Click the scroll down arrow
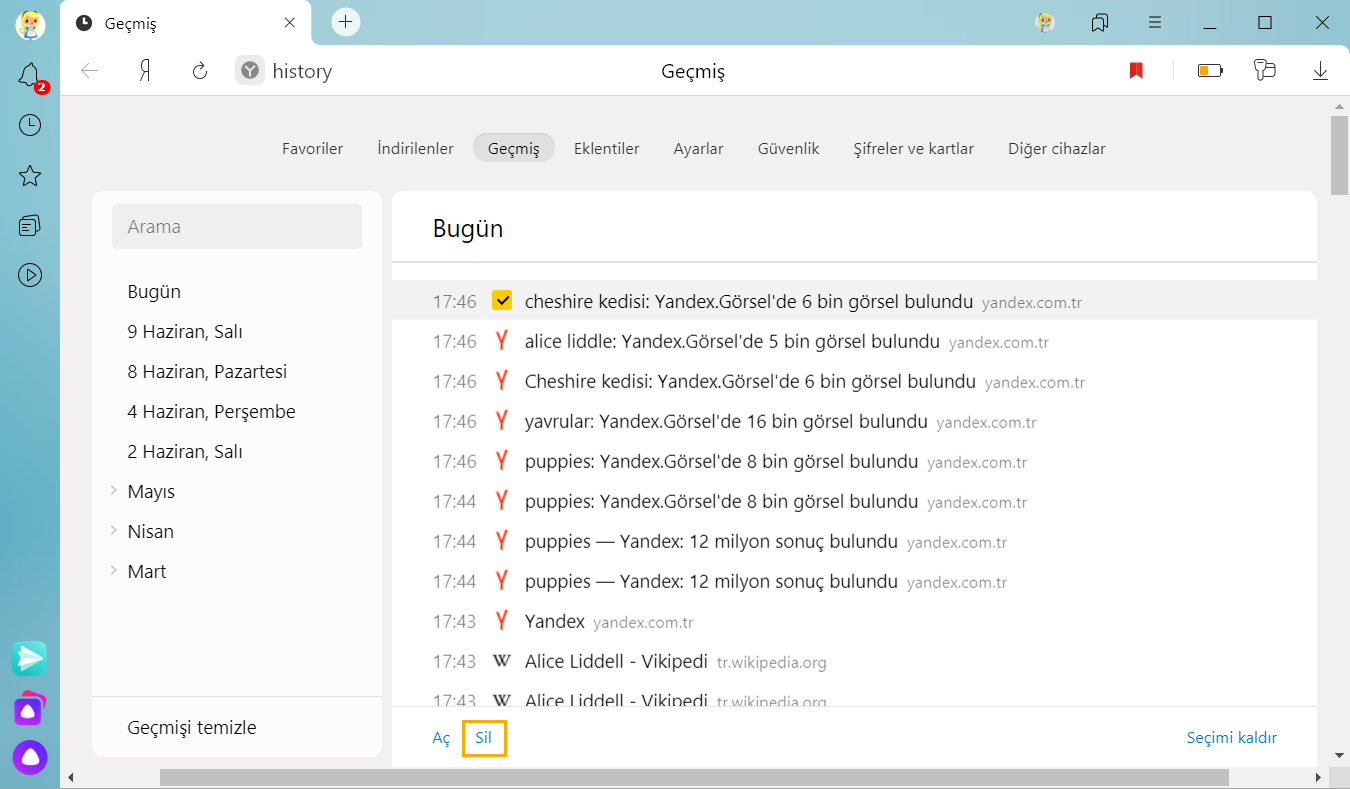This screenshot has width=1350, height=789. [1339, 755]
